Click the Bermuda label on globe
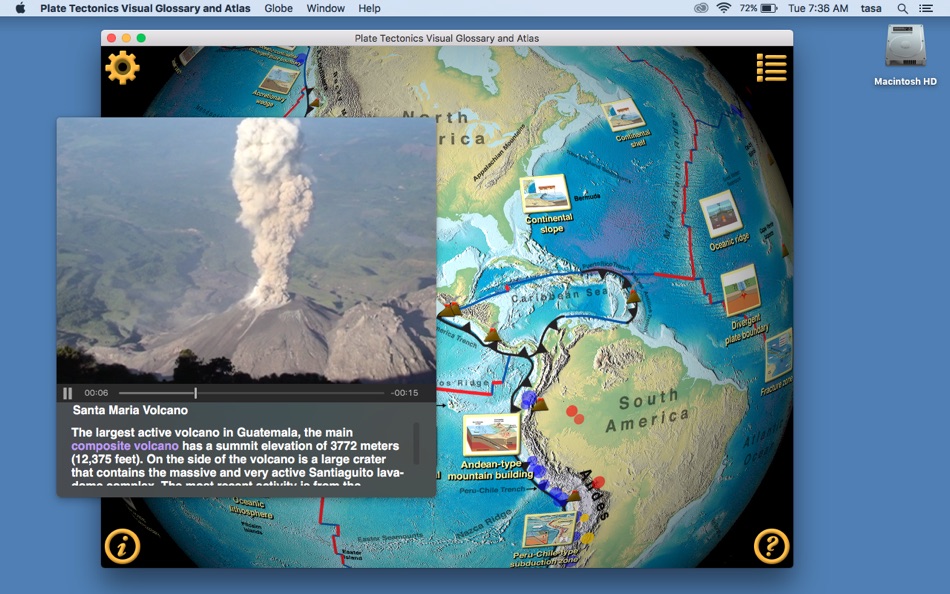This screenshot has width=950, height=594. click(586, 198)
